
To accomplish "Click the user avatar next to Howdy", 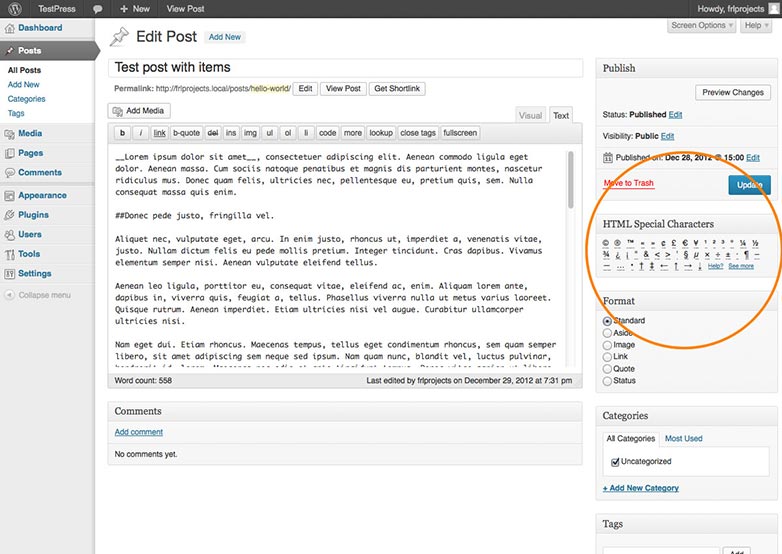I will [x=774, y=8].
